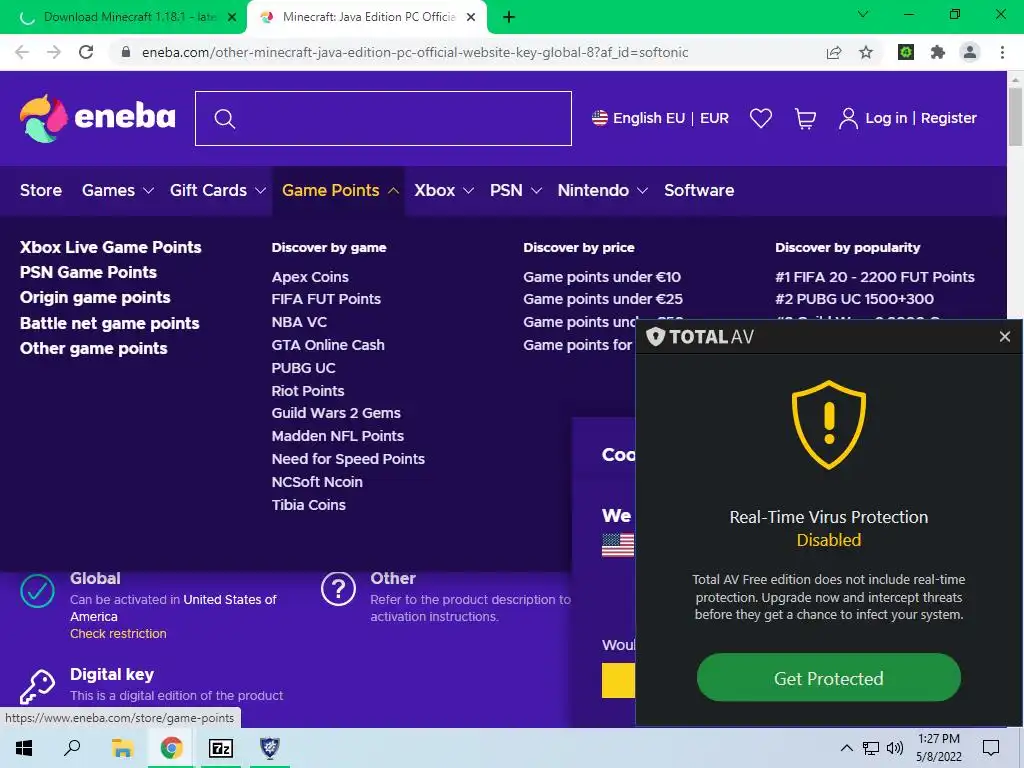Select Battle net game points
Image resolution: width=1024 pixels, height=768 pixels.
click(x=109, y=323)
